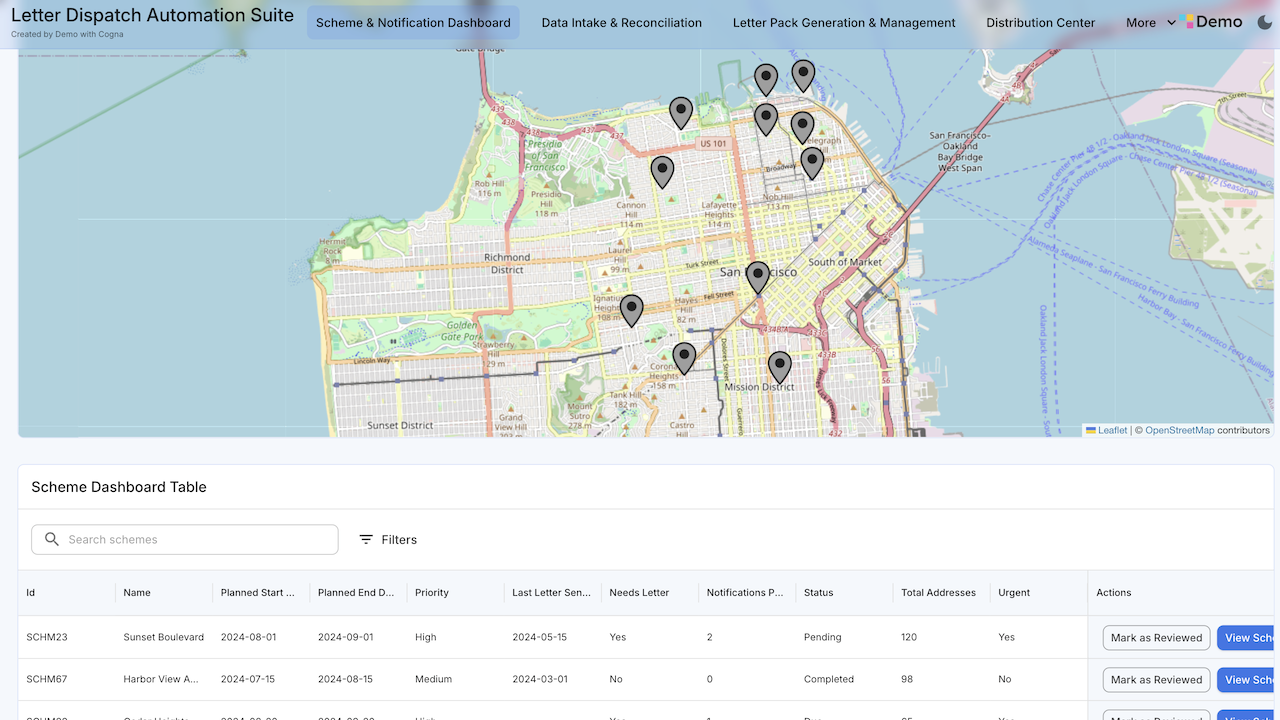Switch to Distribution Center tab
1280x720 pixels.
coord(1041,22)
